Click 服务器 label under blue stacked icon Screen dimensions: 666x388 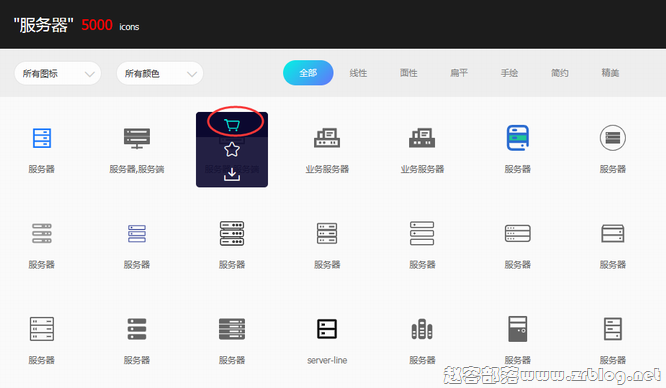(x=42, y=169)
